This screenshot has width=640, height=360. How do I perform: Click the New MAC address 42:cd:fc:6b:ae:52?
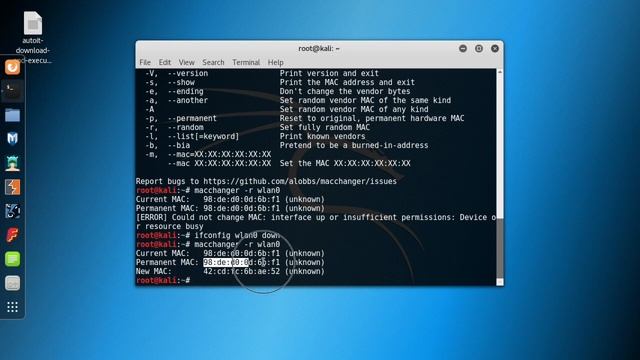click(x=242, y=271)
